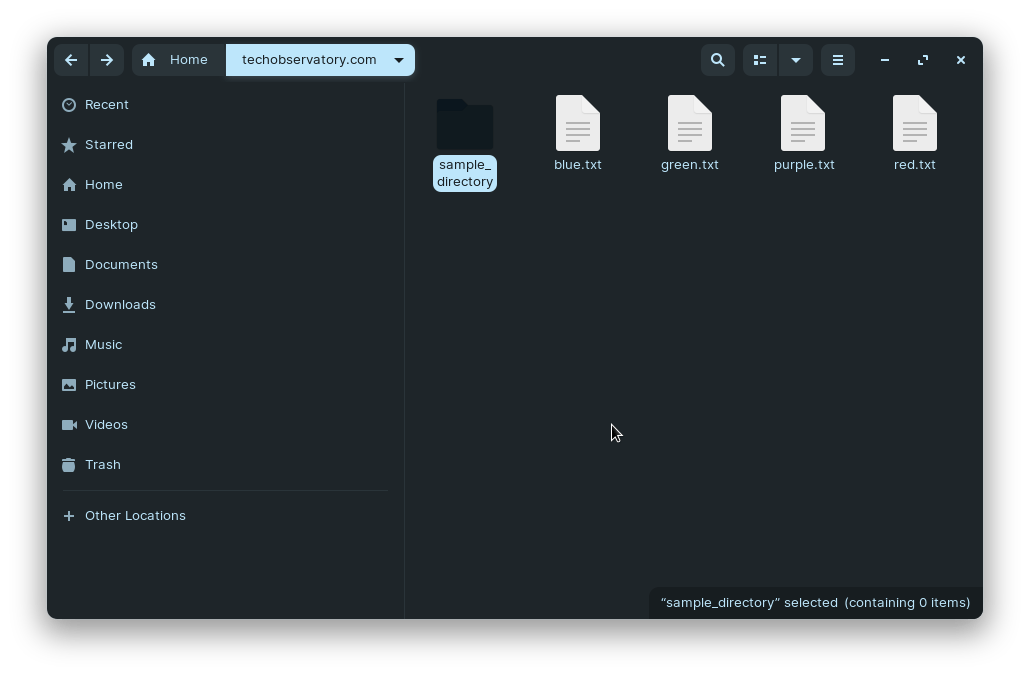The height and width of the screenshot is (676, 1030).
Task: Navigate forward with the forward arrow
Action: 107,60
